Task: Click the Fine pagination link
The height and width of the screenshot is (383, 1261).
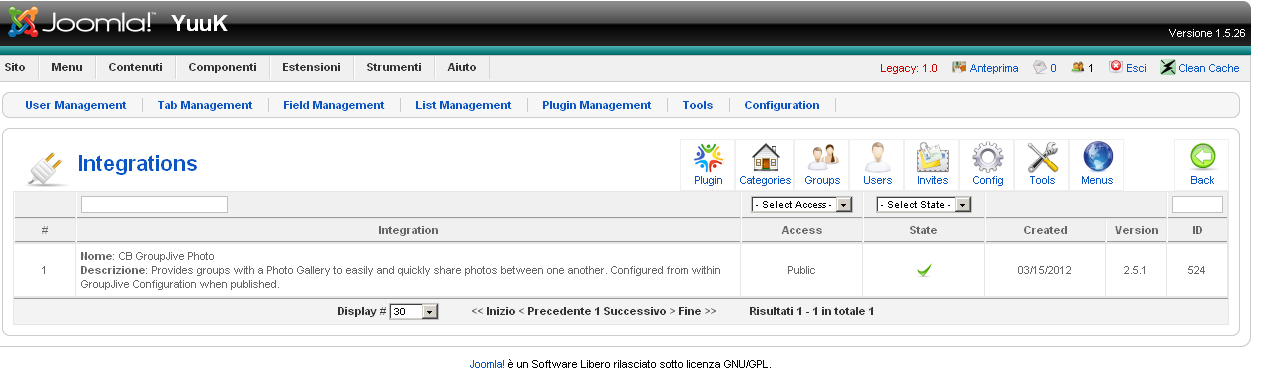Action: tap(690, 312)
